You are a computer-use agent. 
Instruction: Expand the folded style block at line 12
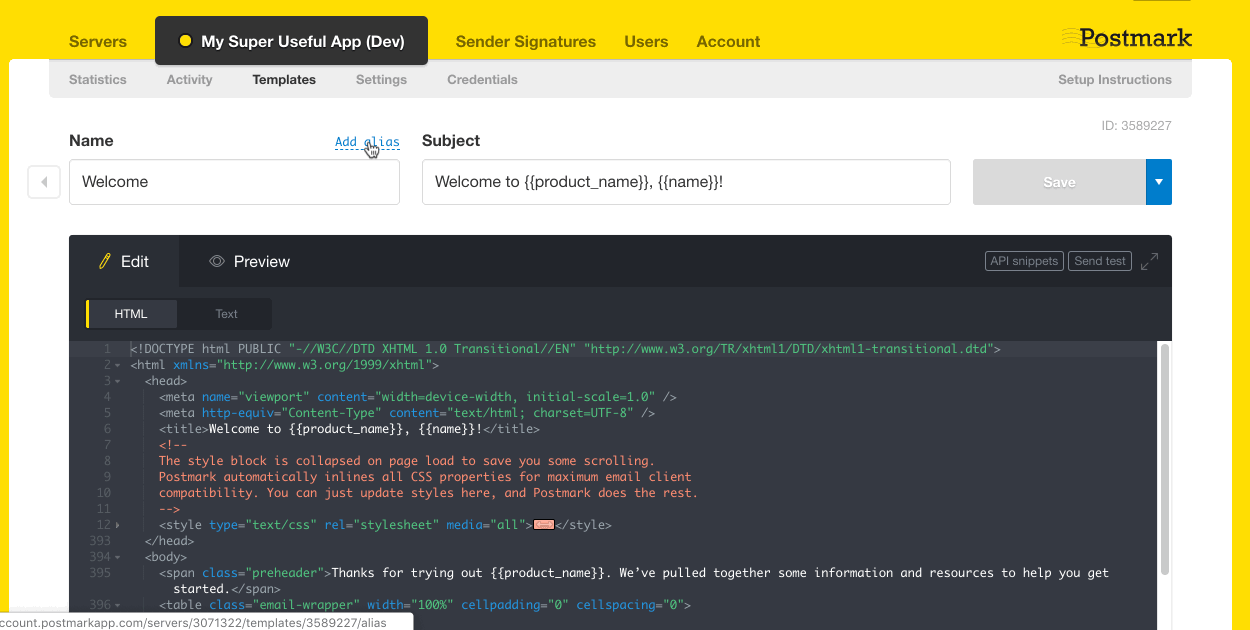click(x=118, y=525)
